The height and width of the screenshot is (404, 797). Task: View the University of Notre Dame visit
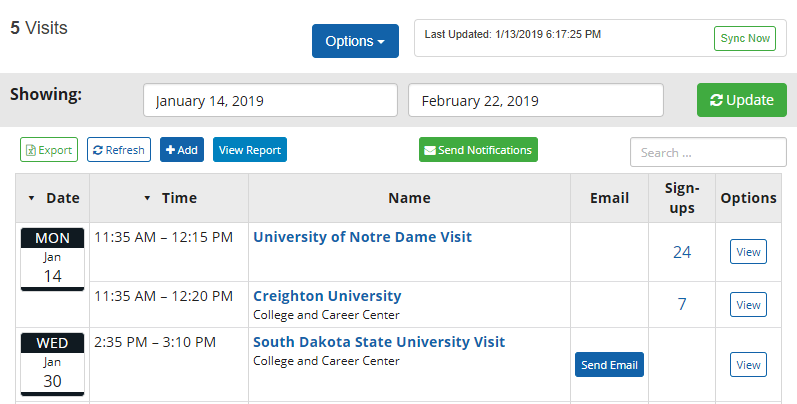[x=748, y=252]
